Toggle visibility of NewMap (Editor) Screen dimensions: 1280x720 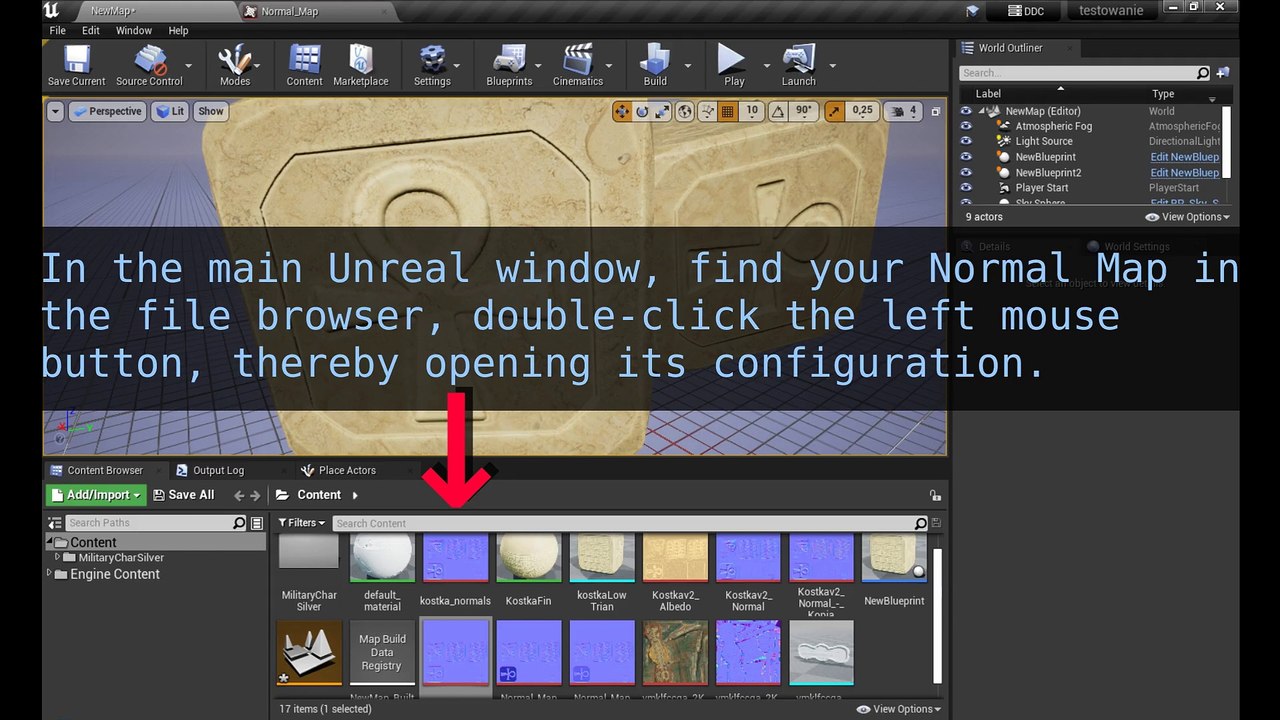coord(966,111)
